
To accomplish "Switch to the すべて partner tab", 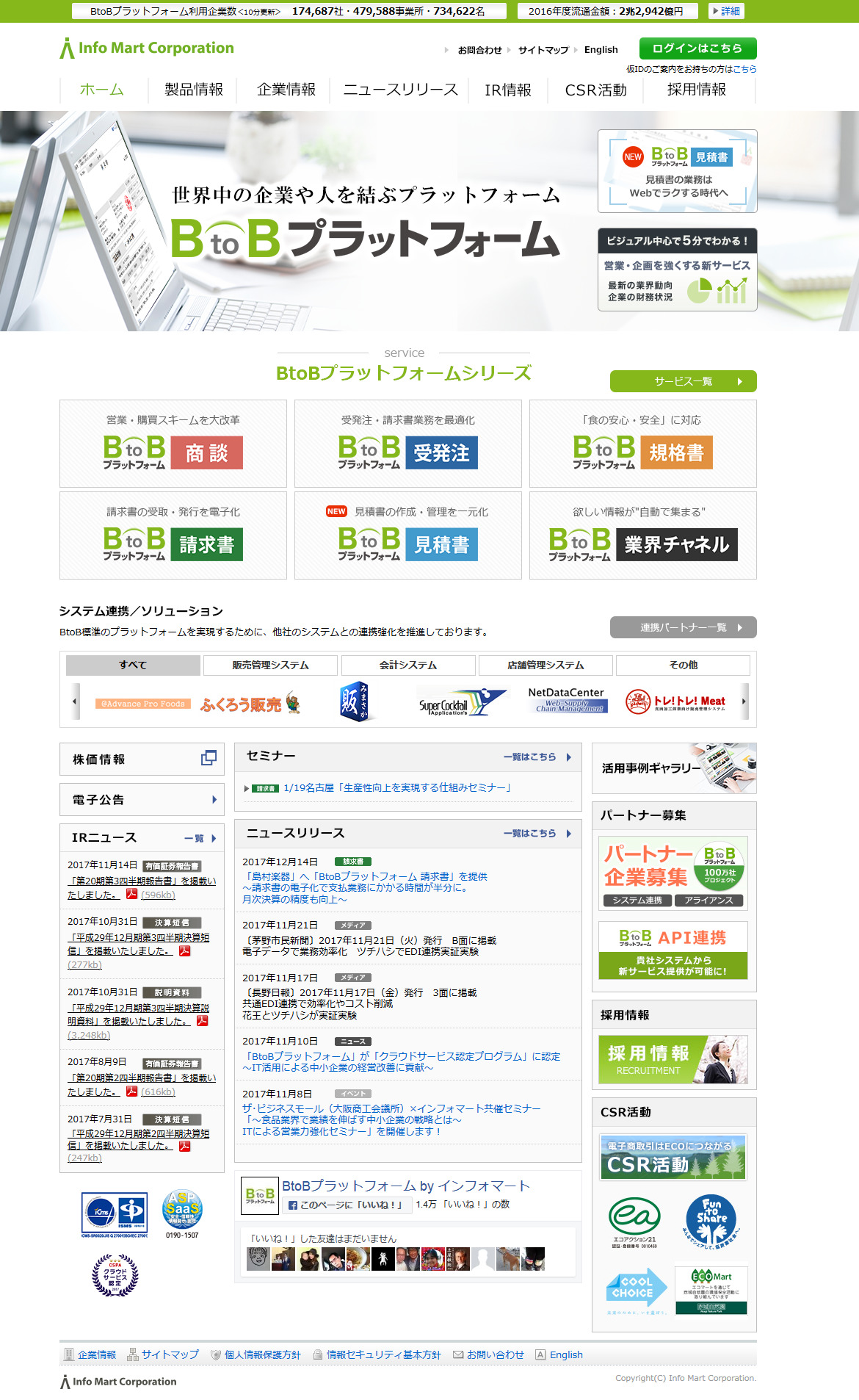I will 133,665.
